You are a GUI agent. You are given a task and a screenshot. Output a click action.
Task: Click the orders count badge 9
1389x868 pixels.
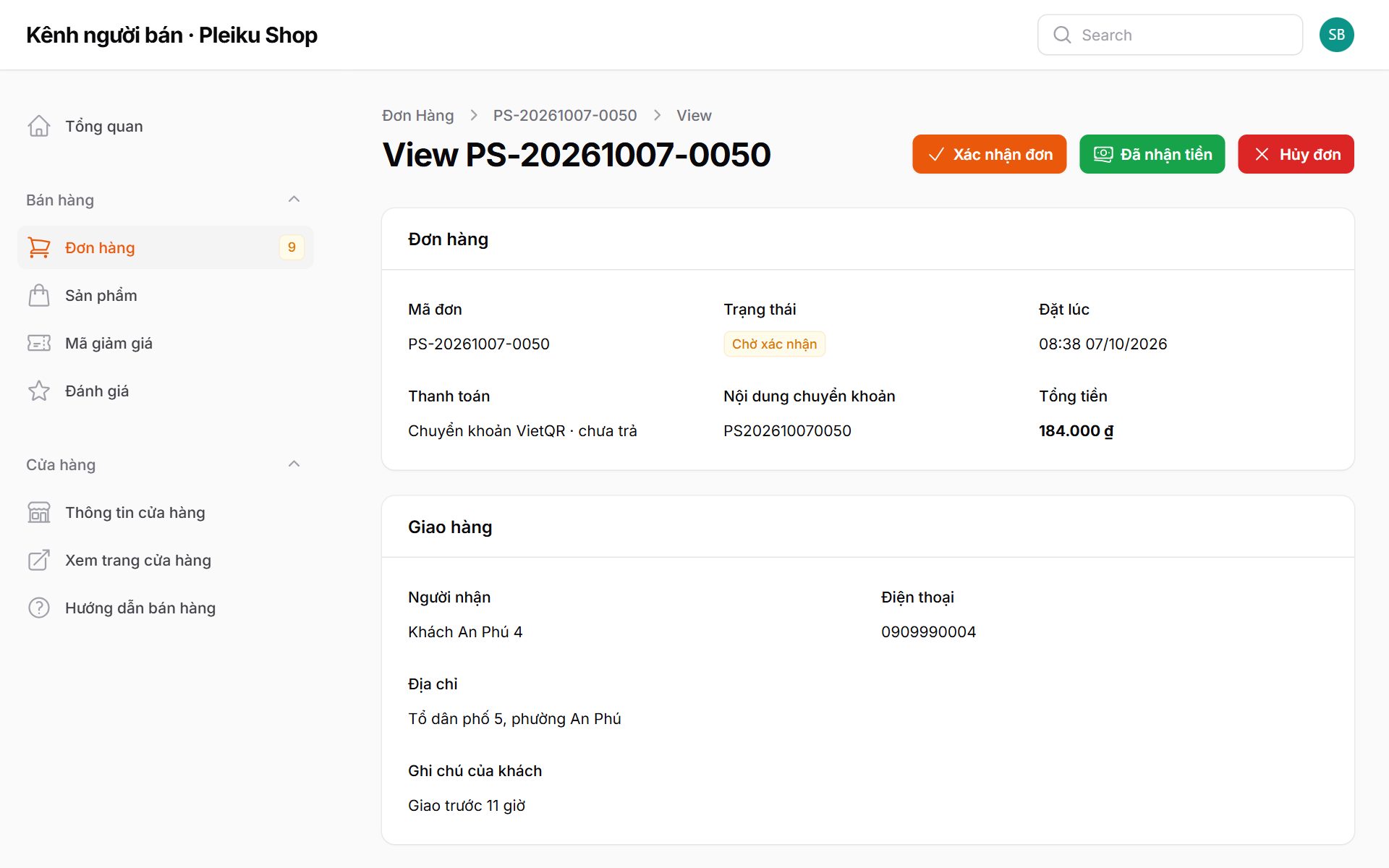point(292,247)
